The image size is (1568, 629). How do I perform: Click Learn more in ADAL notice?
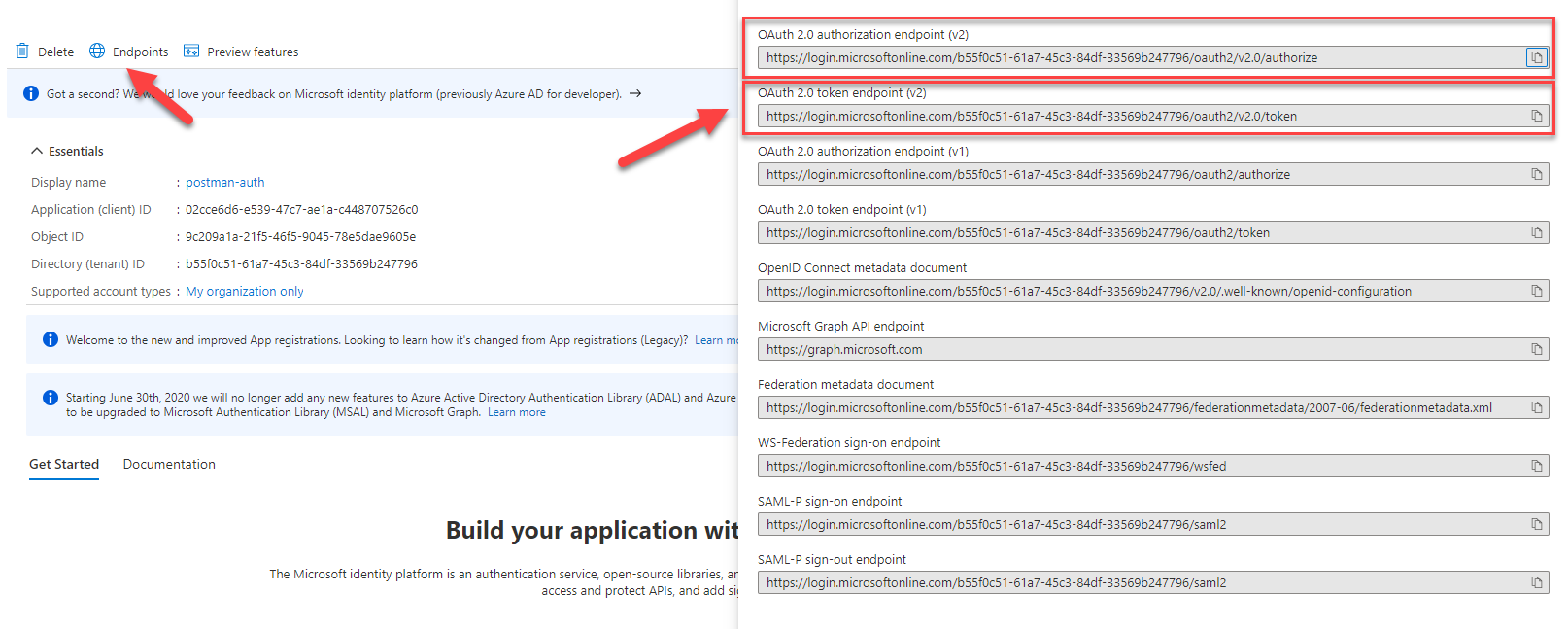click(x=517, y=412)
